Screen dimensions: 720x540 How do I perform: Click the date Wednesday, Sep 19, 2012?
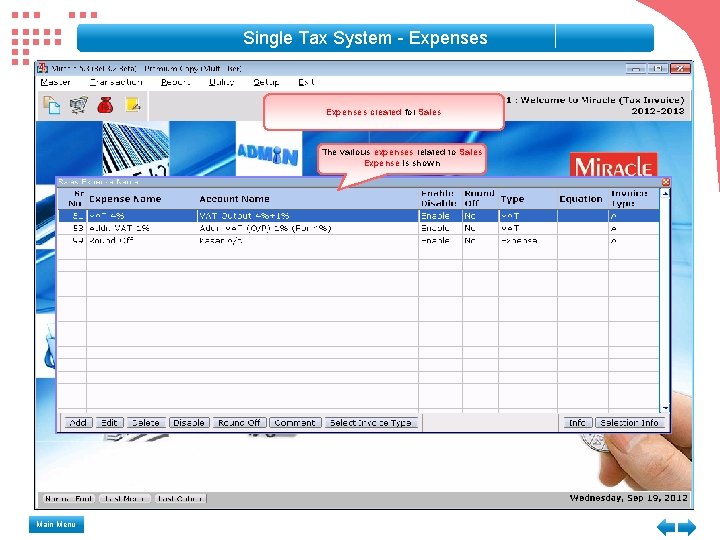click(629, 498)
